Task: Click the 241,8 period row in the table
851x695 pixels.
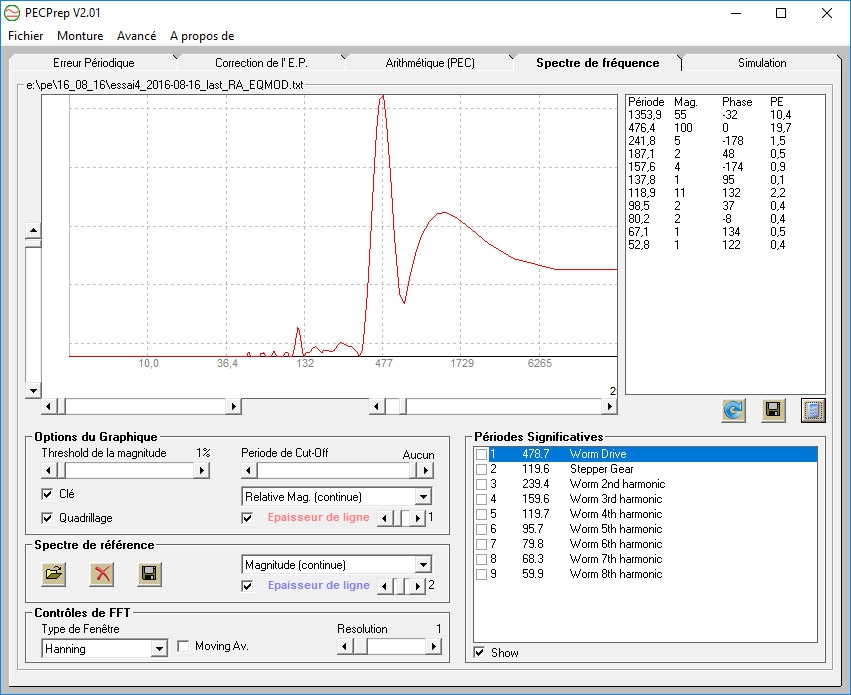Action: (x=710, y=141)
